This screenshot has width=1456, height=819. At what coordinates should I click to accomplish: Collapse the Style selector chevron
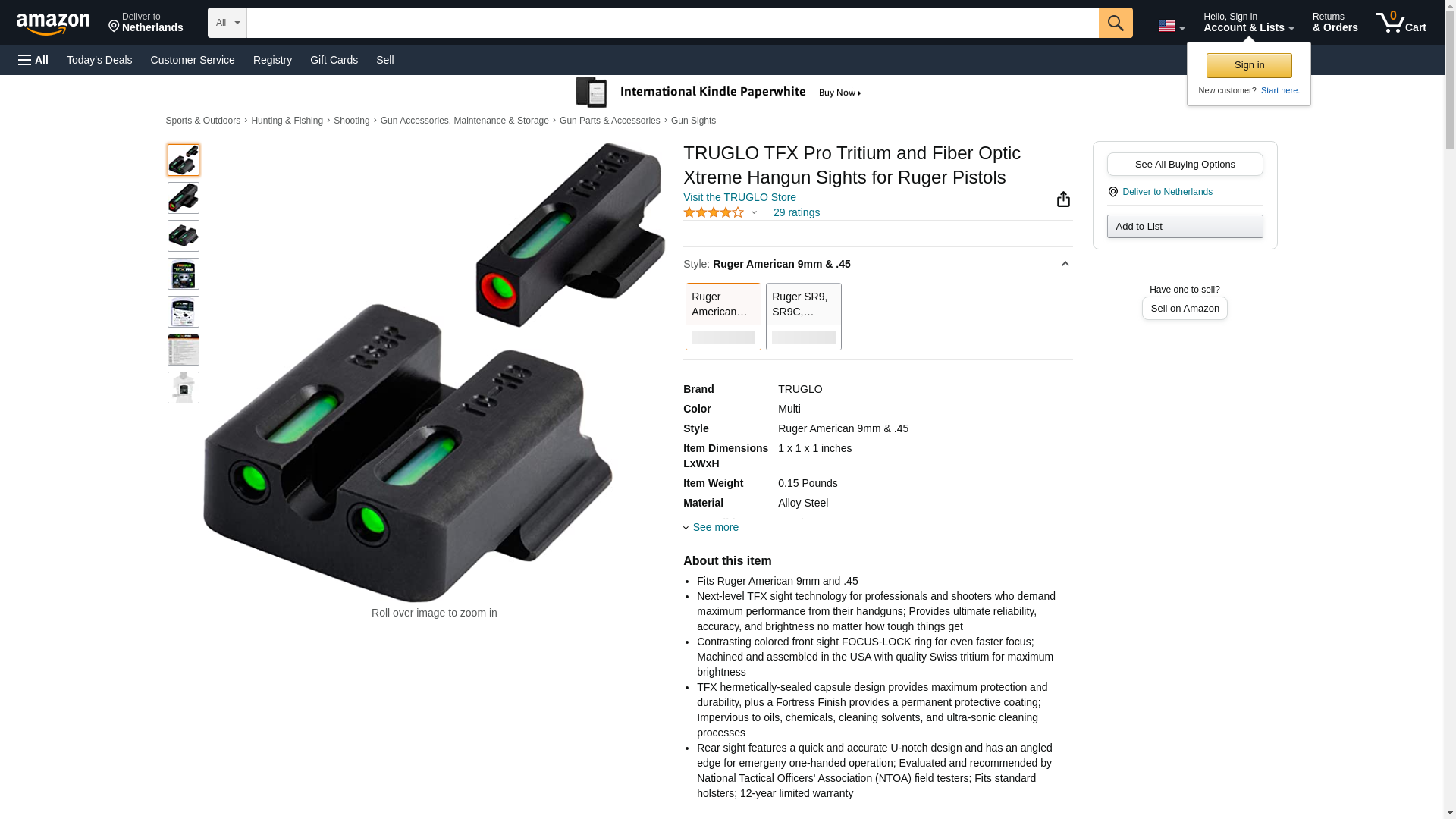point(1065,264)
